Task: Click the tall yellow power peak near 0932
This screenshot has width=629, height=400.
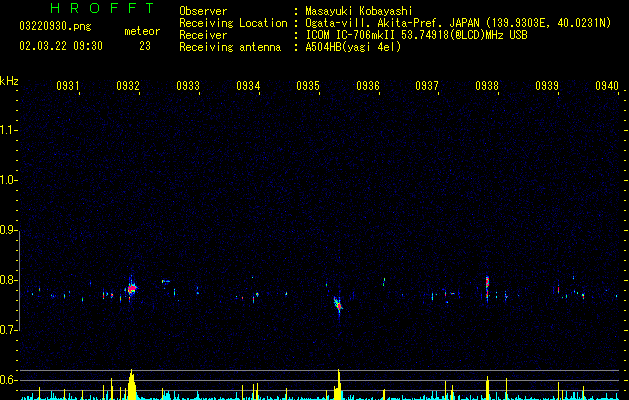Action: pos(132,385)
